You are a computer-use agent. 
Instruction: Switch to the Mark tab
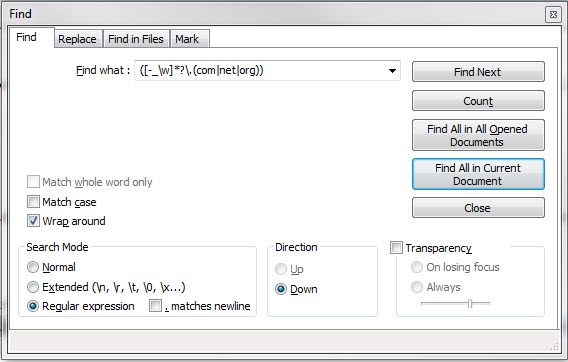point(187,39)
